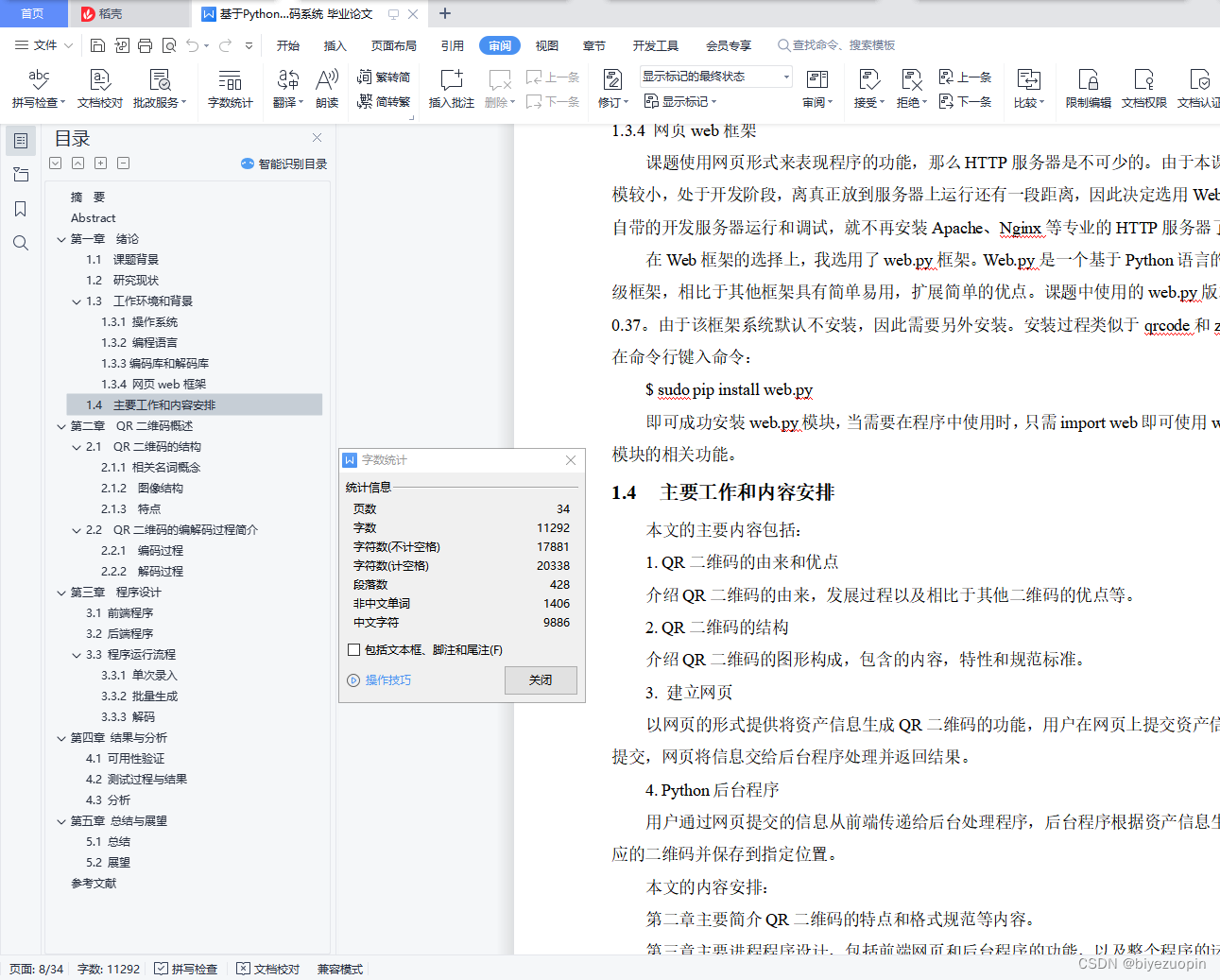Select outline item 参考文献
The height and width of the screenshot is (980, 1220).
coord(94,884)
